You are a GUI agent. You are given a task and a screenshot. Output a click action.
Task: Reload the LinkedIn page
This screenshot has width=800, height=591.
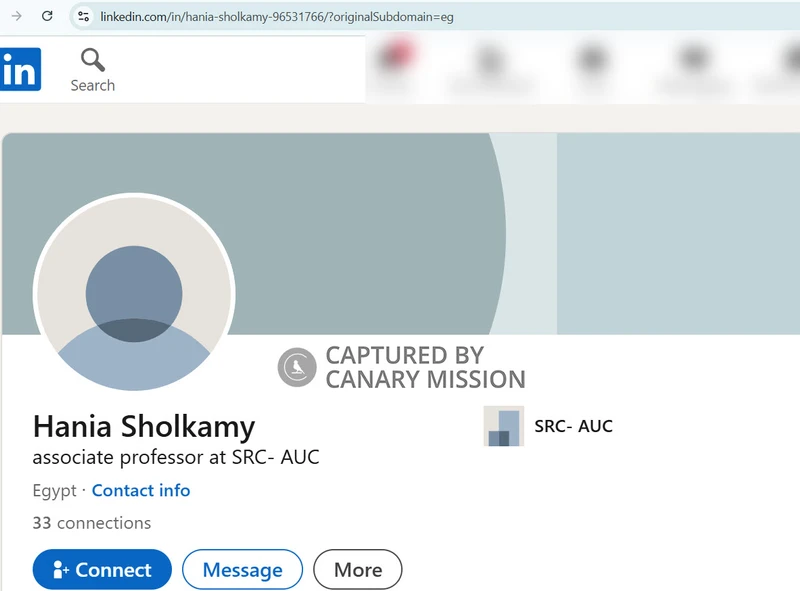tap(47, 16)
